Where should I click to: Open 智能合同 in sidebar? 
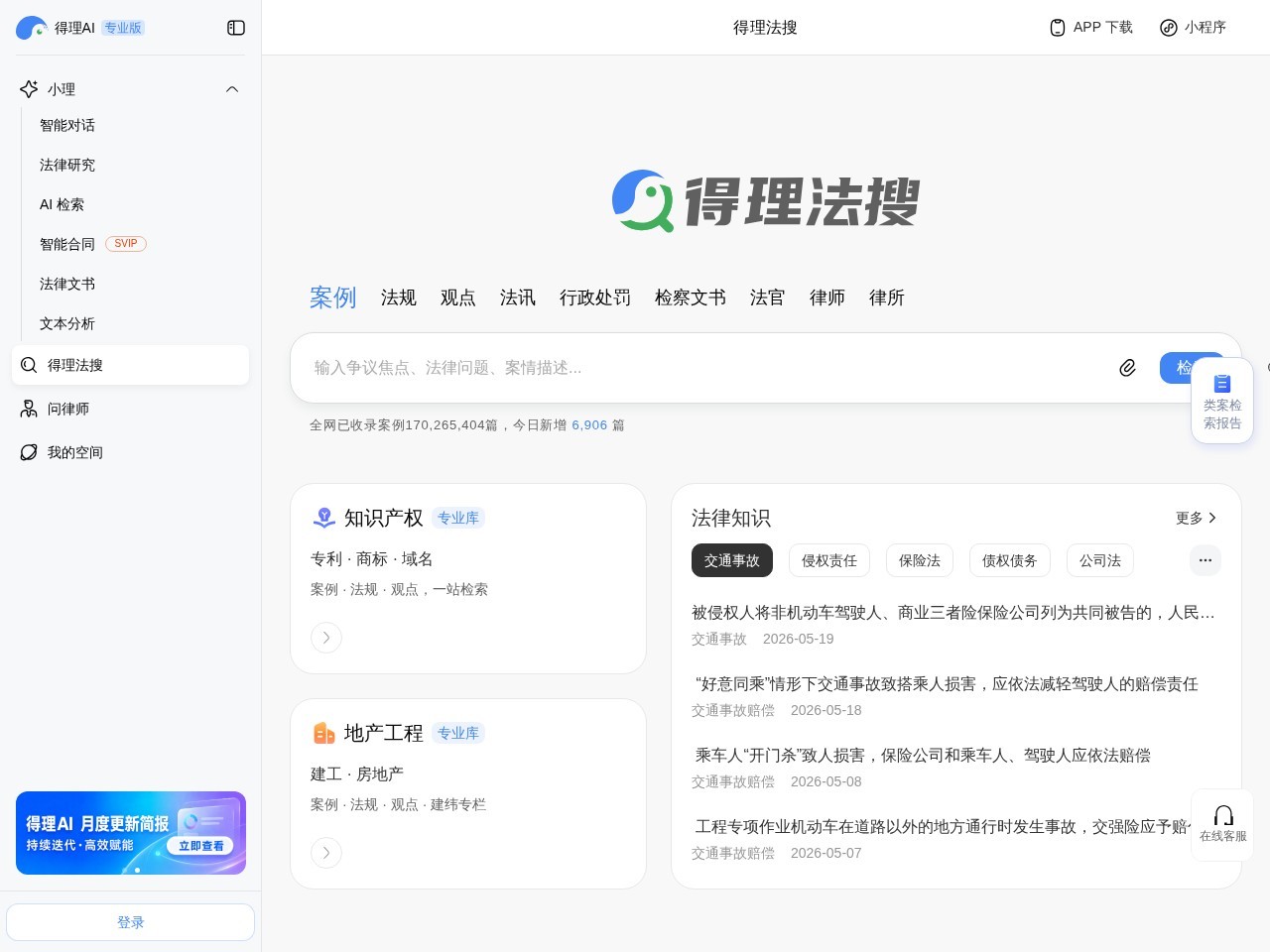(67, 244)
